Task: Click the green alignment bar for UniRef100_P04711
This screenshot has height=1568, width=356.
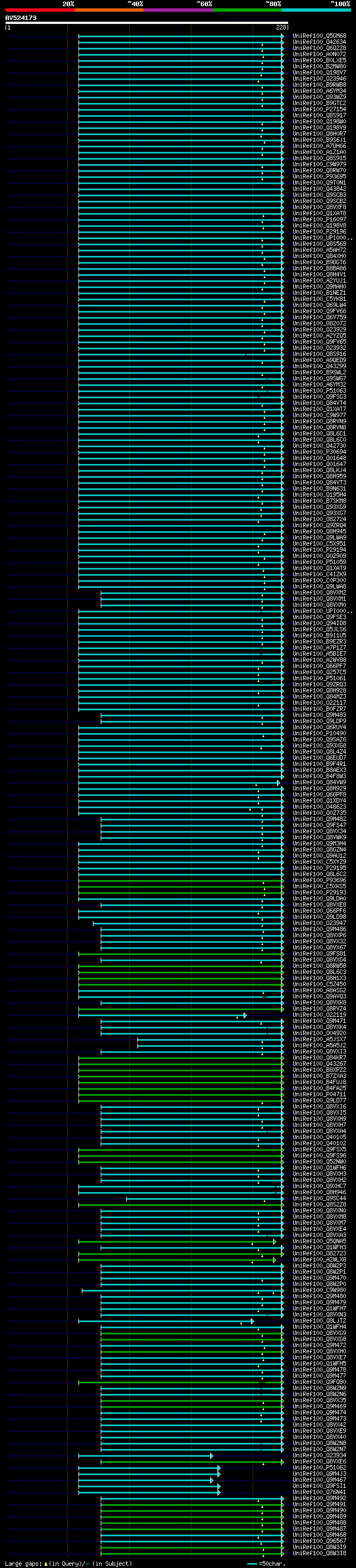Action: pos(181,1095)
